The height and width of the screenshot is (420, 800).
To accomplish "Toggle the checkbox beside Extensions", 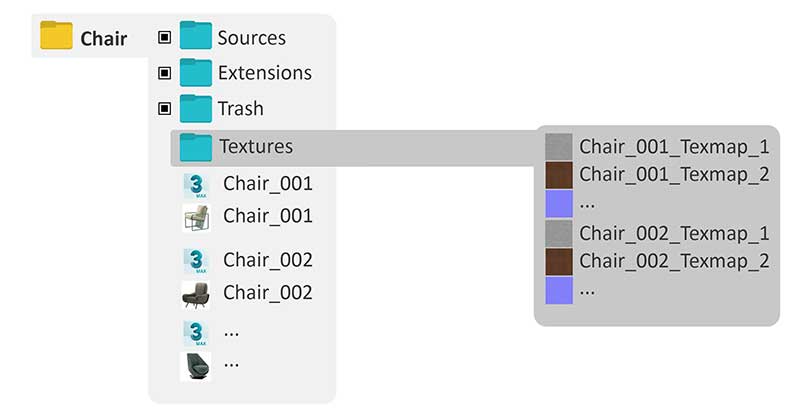I will point(165,73).
